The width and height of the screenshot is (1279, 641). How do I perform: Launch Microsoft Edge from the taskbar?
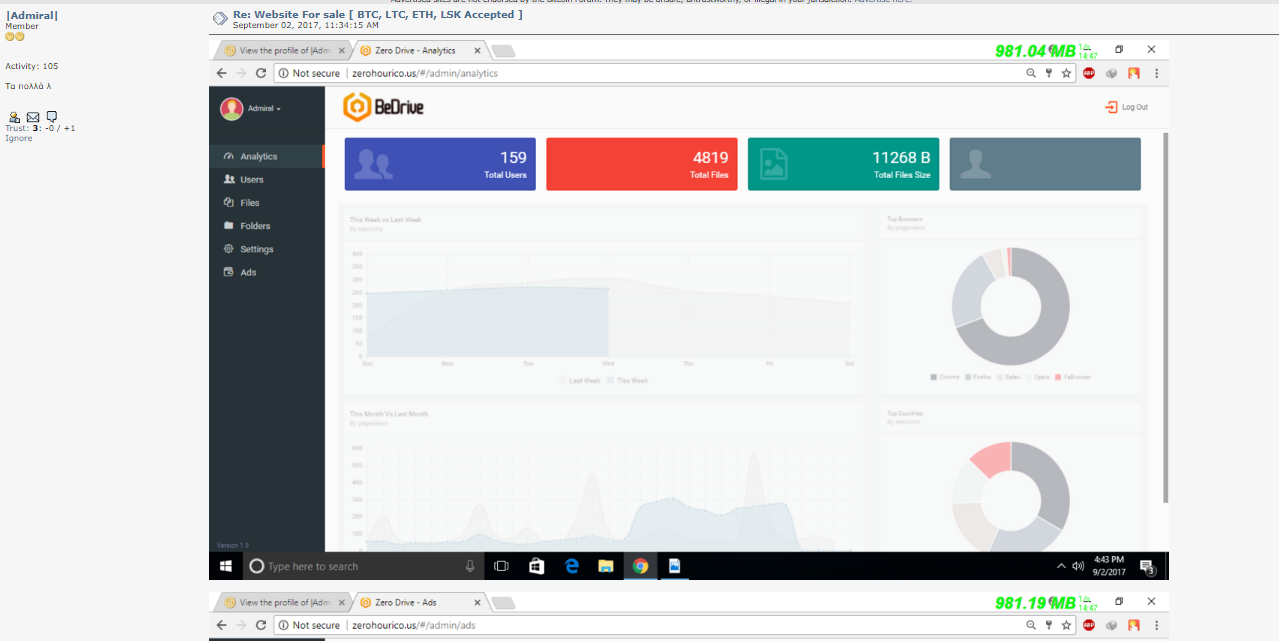[572, 566]
